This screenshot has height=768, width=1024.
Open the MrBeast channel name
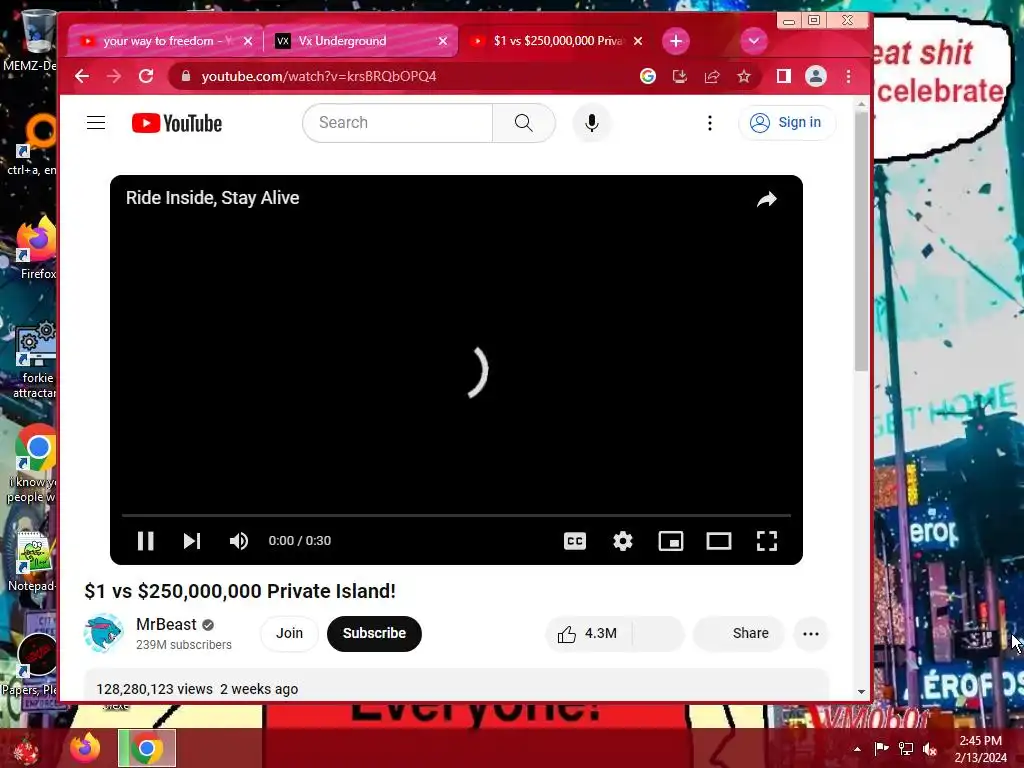point(166,624)
